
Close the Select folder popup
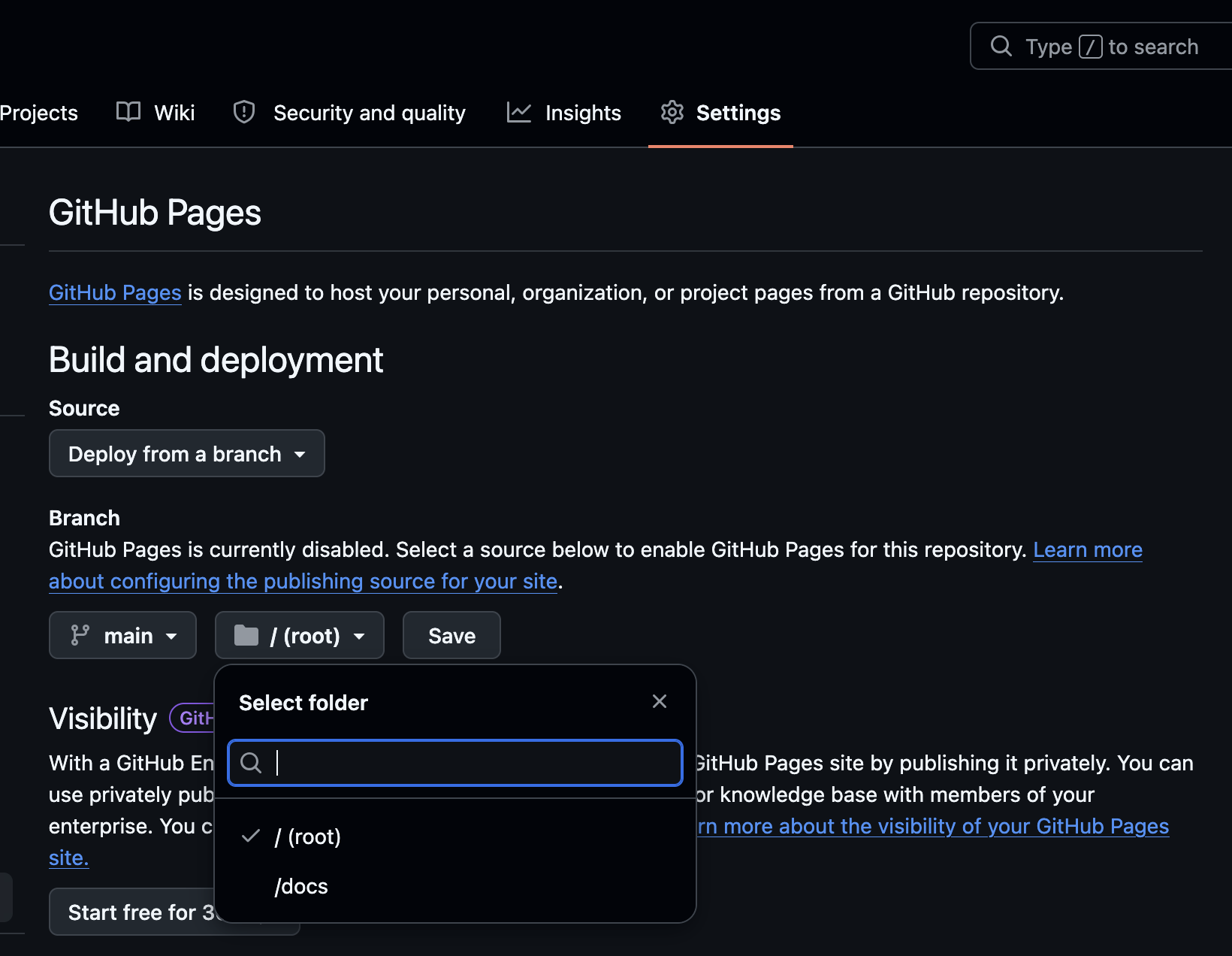[660, 701]
